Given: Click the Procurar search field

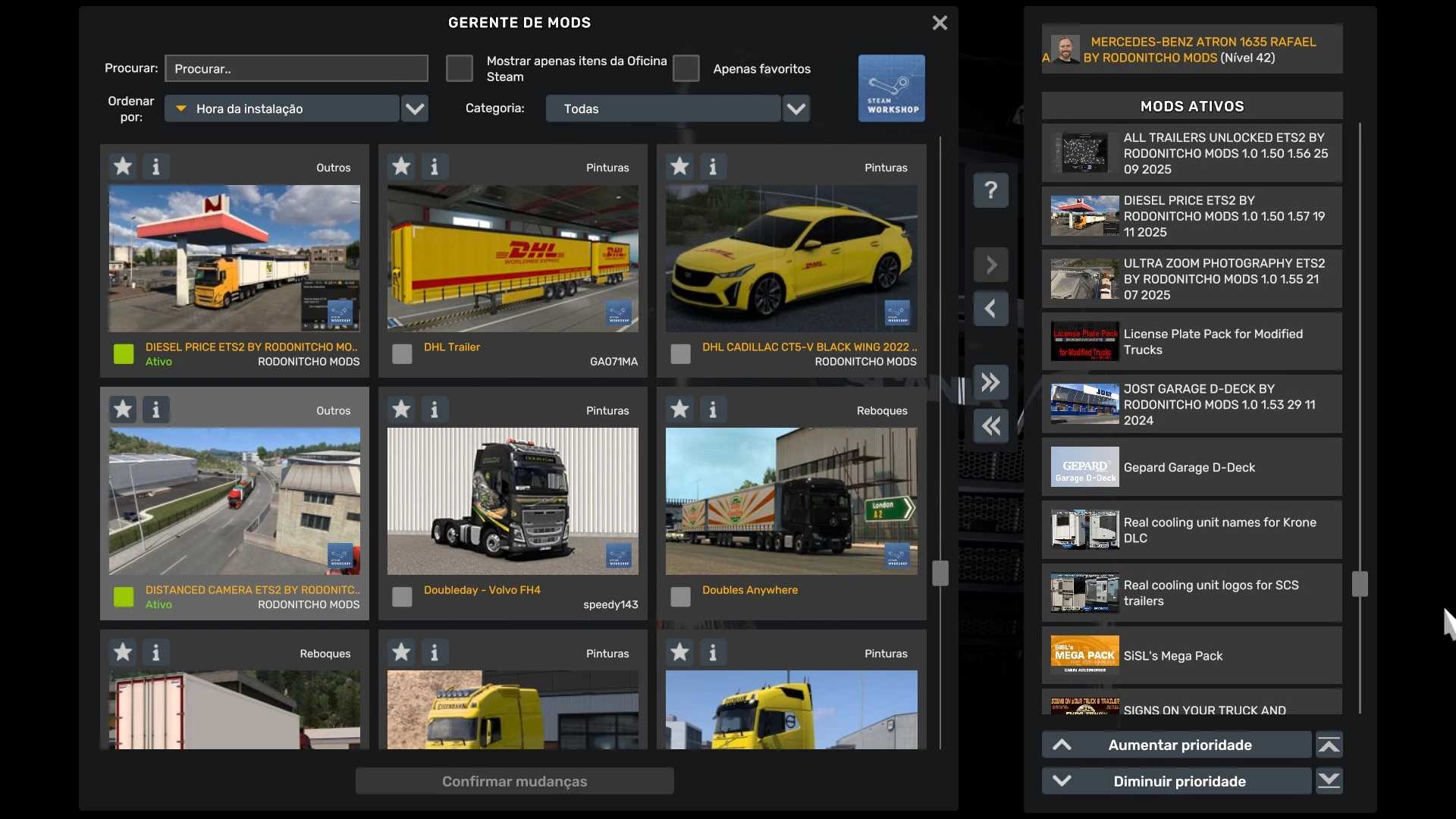Looking at the screenshot, I should pos(296,68).
